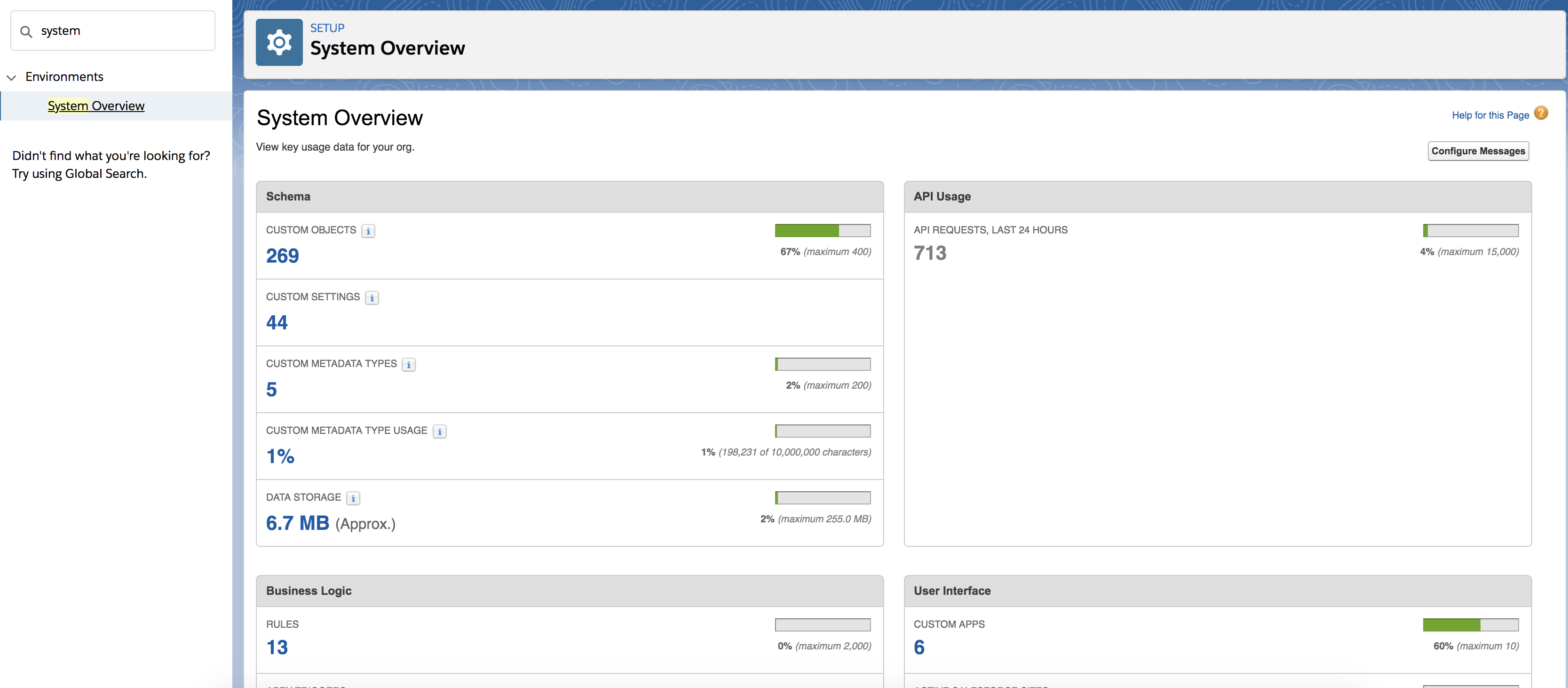The image size is (1568, 688).
Task: Click the 713 API requests count
Action: (x=930, y=253)
